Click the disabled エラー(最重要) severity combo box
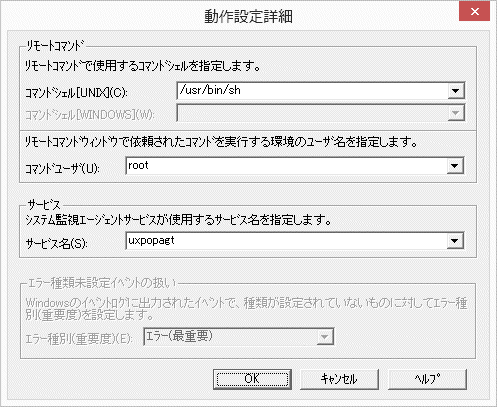The width and height of the screenshot is (497, 407). (239, 337)
